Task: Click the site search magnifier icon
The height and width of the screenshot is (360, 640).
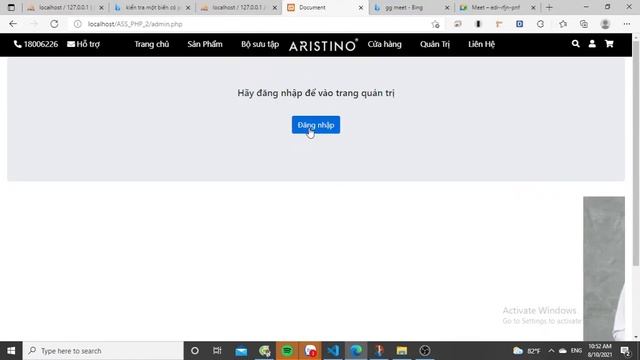Action: tap(576, 44)
